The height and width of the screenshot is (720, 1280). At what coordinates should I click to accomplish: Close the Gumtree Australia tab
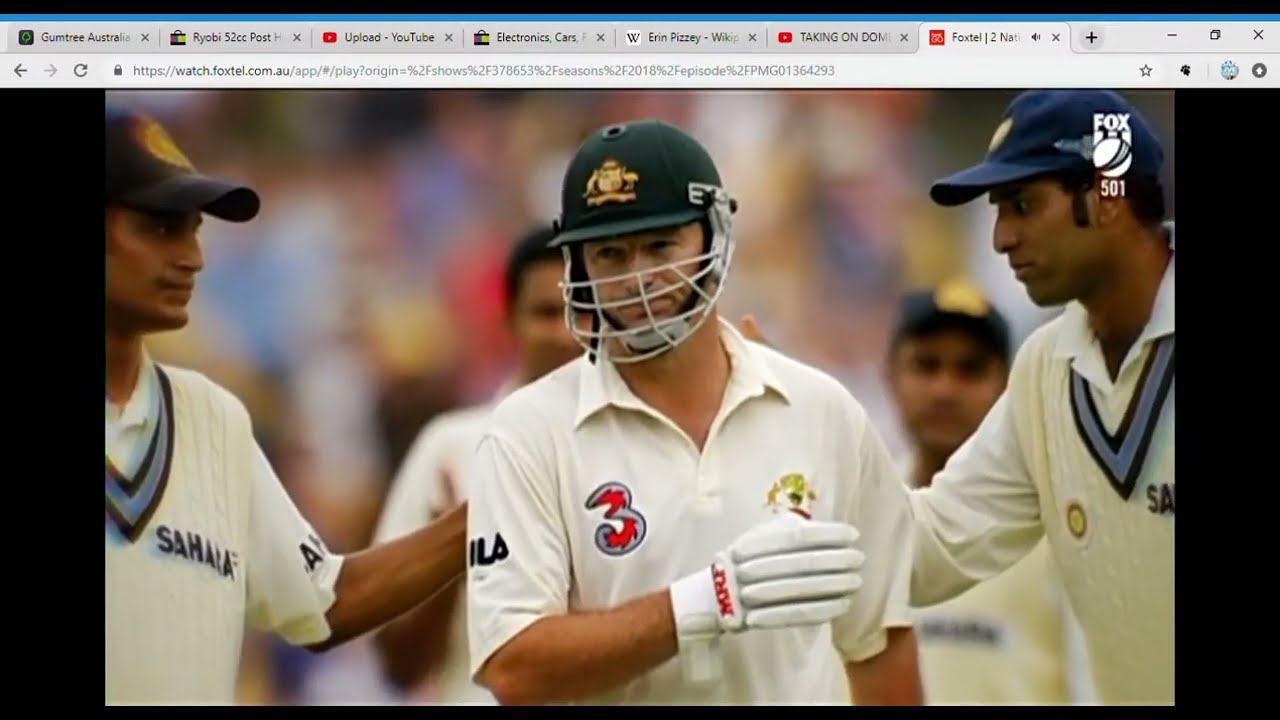click(x=144, y=37)
